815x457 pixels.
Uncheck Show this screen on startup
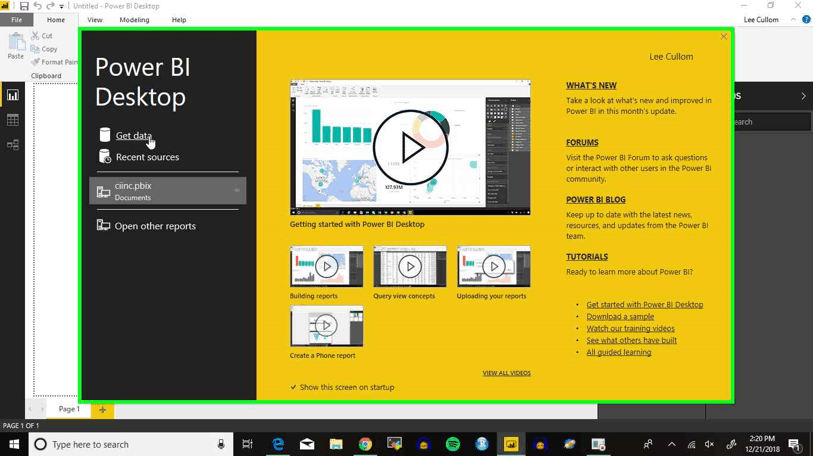click(294, 387)
